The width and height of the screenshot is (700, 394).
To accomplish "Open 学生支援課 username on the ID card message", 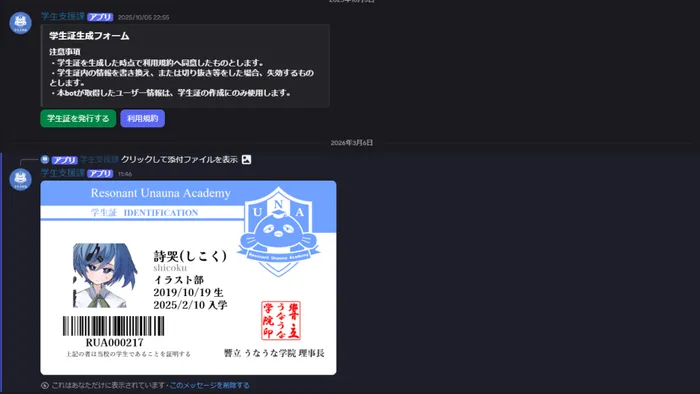I will click(x=63, y=173).
